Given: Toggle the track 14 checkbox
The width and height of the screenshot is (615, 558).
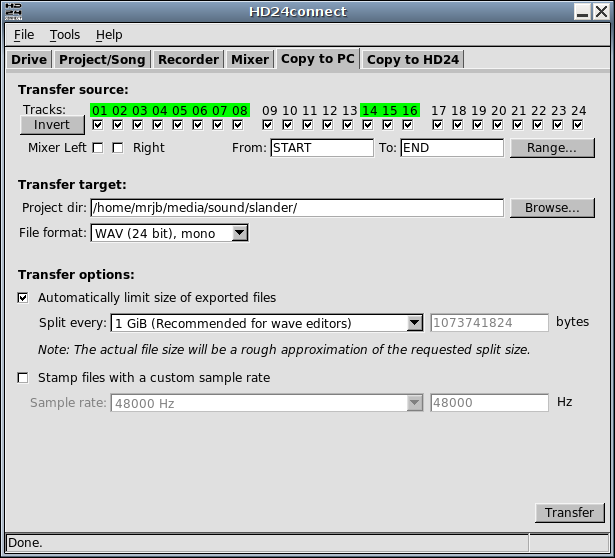Looking at the screenshot, I should pos(367,125).
